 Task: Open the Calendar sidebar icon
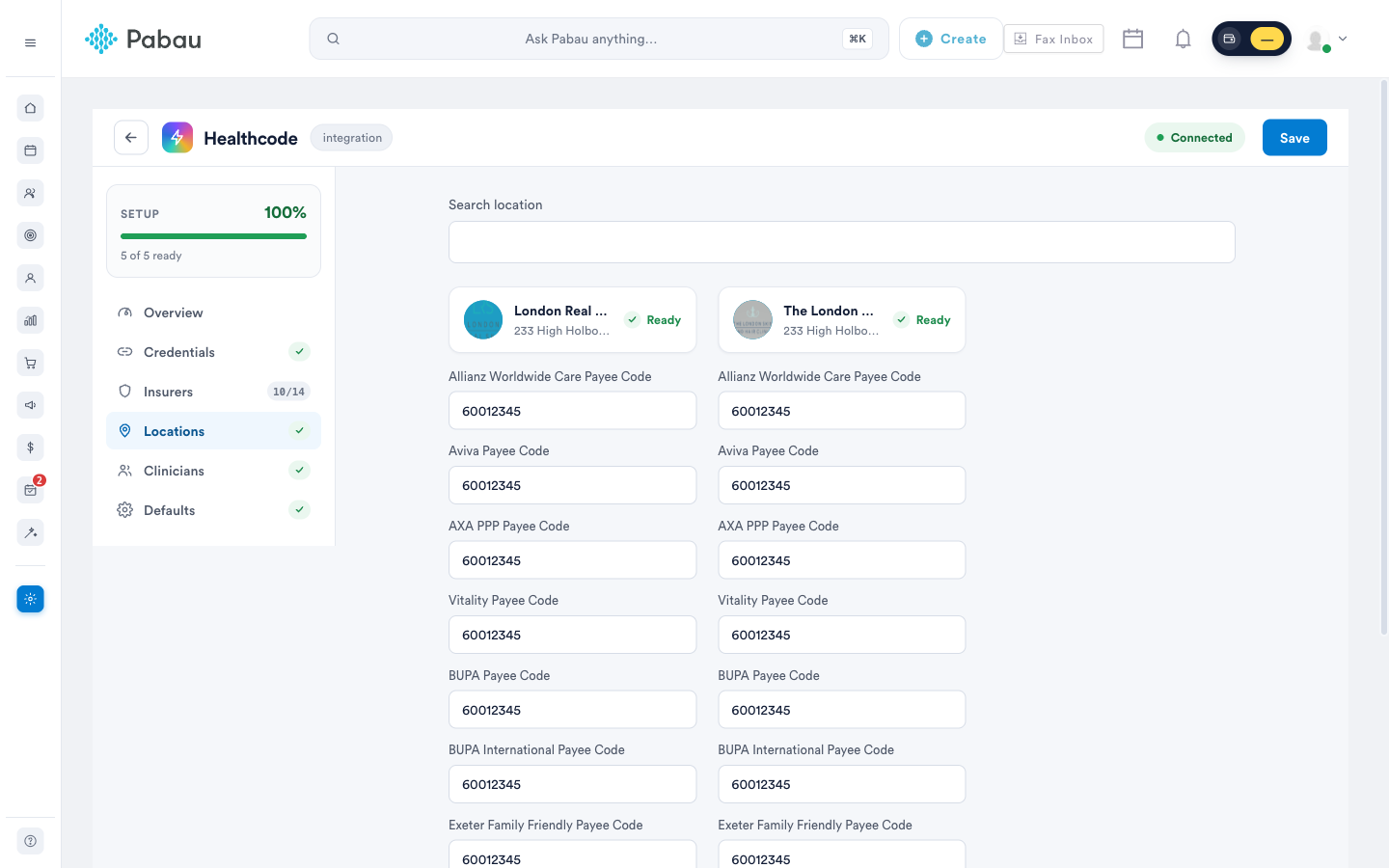(30, 150)
